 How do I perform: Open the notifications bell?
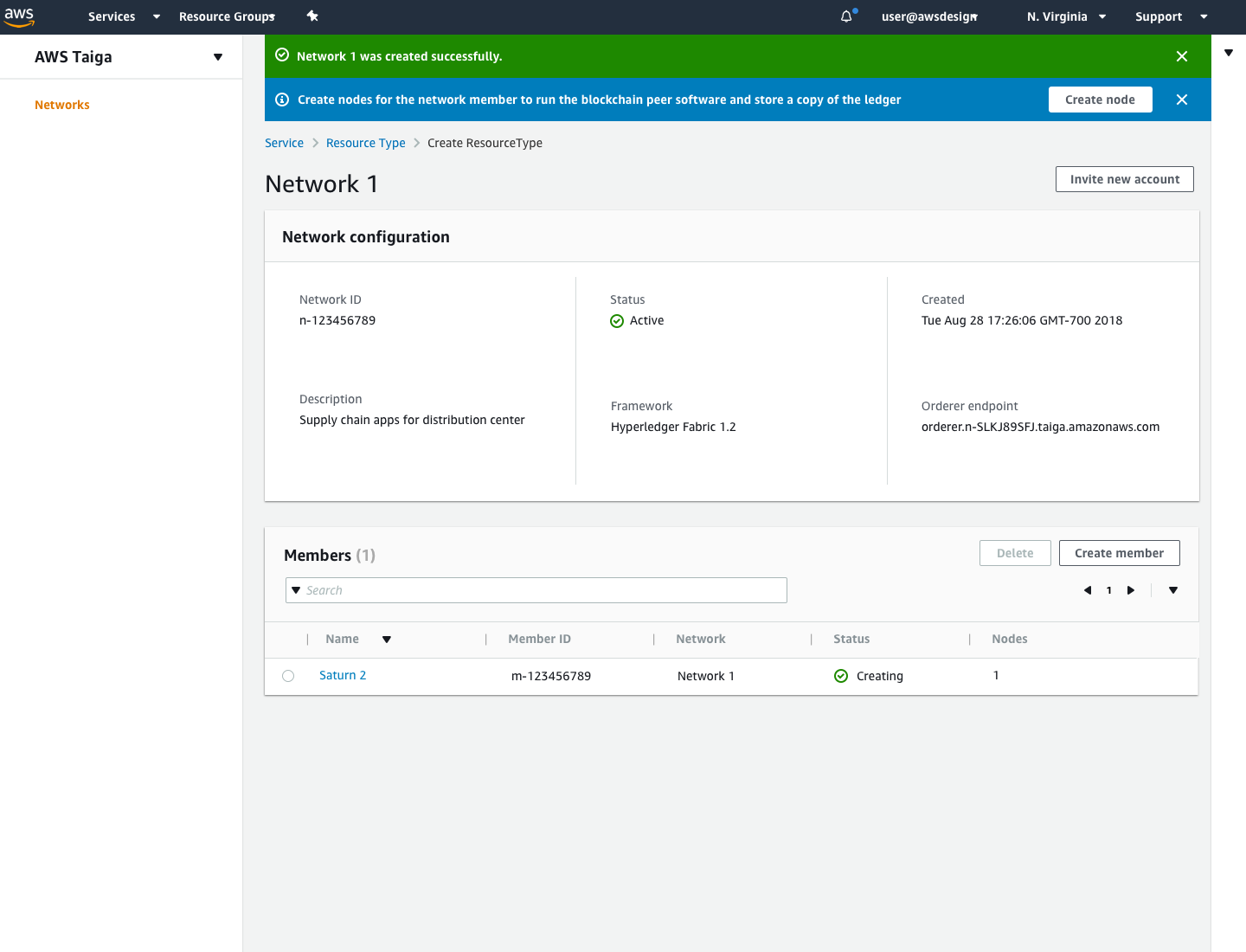tap(847, 16)
